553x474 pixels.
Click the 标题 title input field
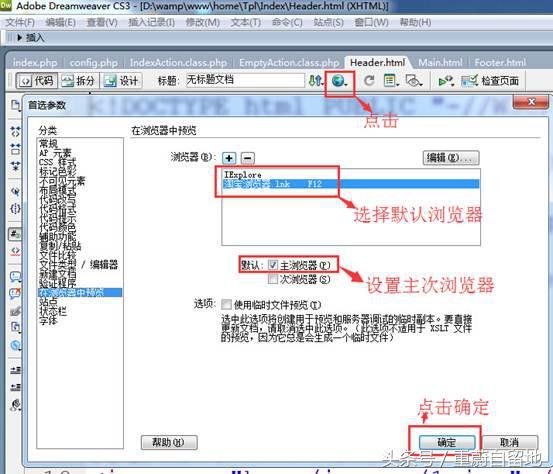point(245,80)
